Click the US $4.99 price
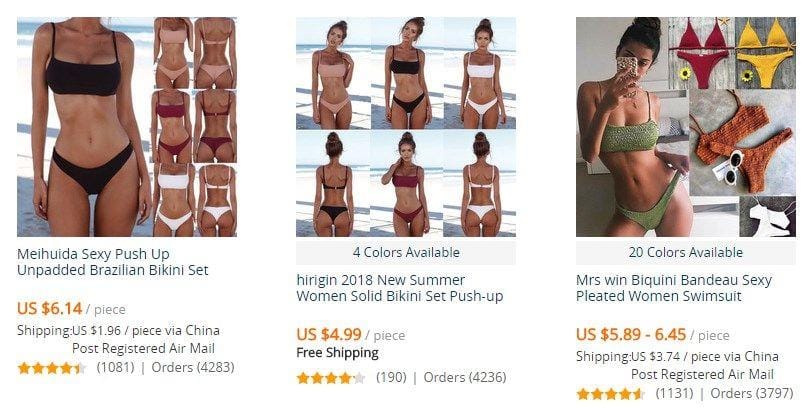The width and height of the screenshot is (812, 411). pyautogui.click(x=329, y=334)
